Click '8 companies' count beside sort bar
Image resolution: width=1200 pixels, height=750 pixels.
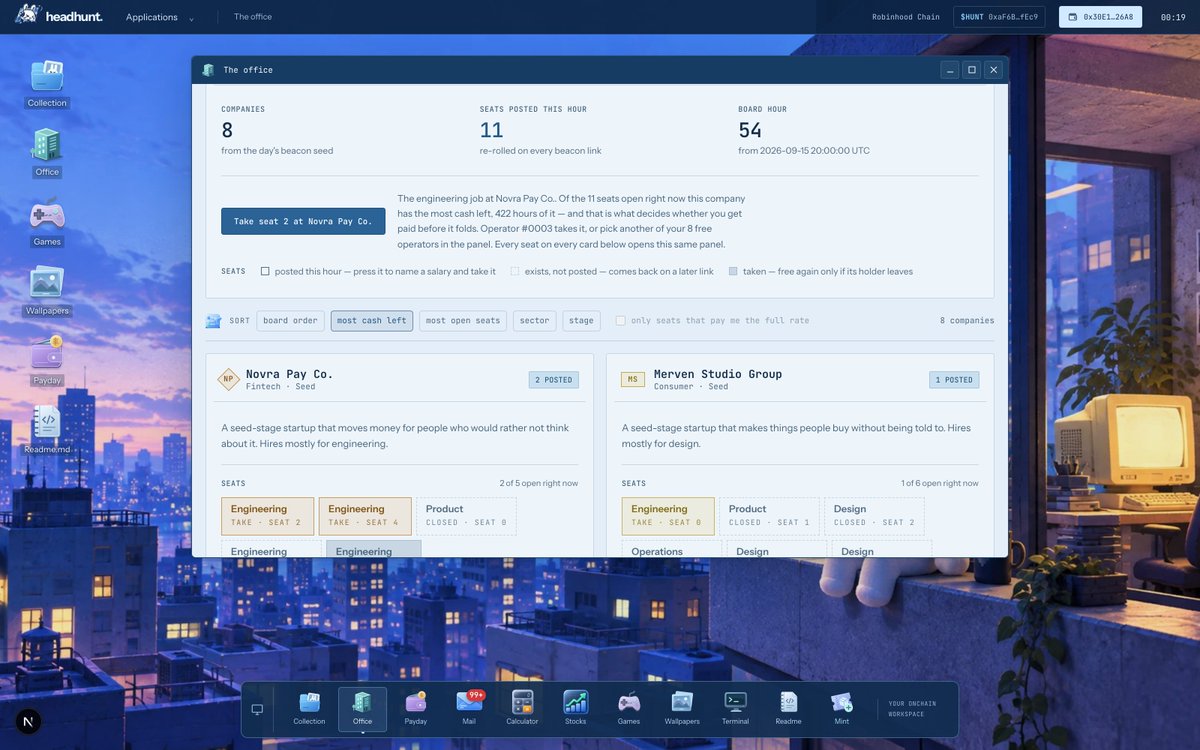[967, 321]
